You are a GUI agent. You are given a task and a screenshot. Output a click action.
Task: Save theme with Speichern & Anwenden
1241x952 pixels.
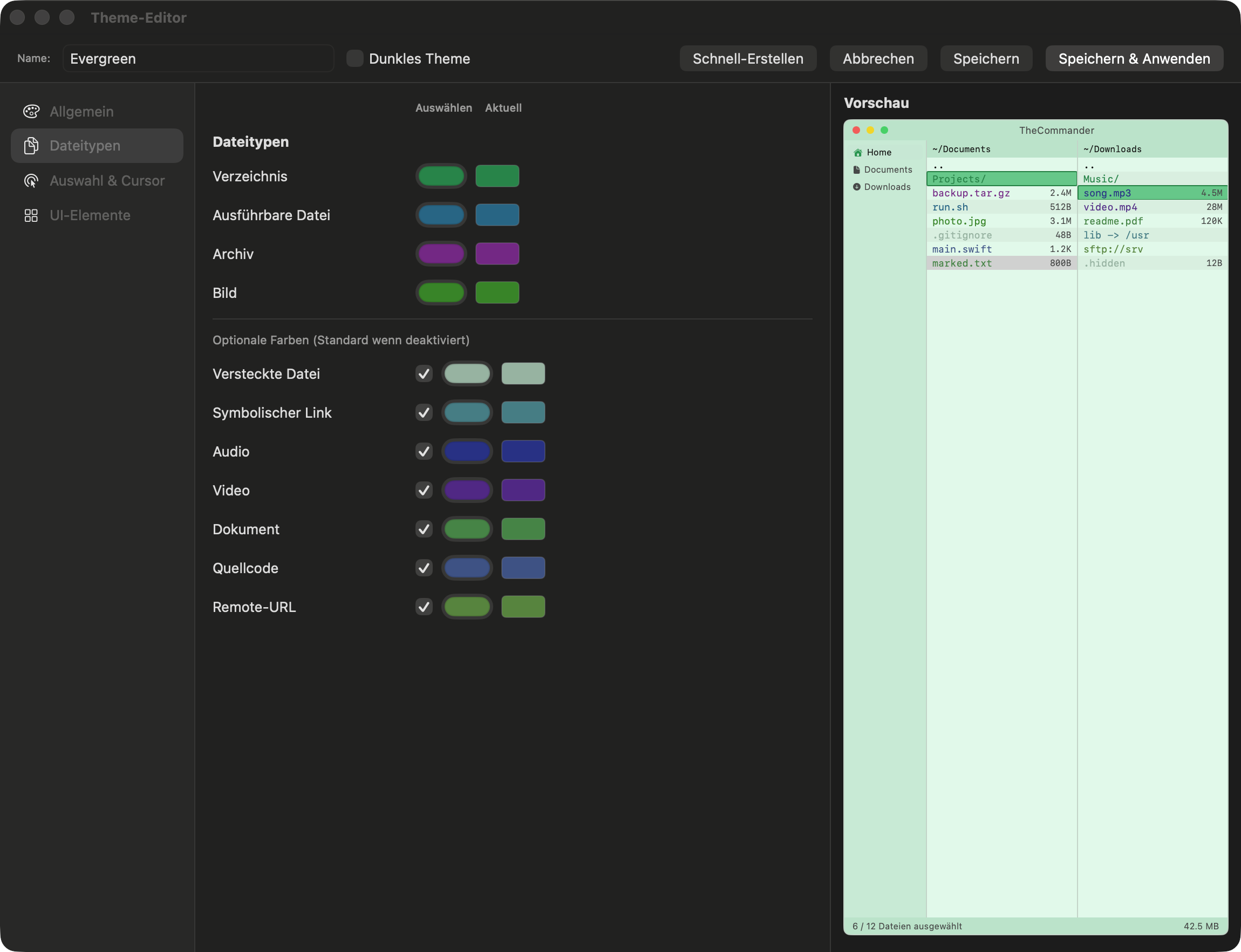pos(1134,58)
